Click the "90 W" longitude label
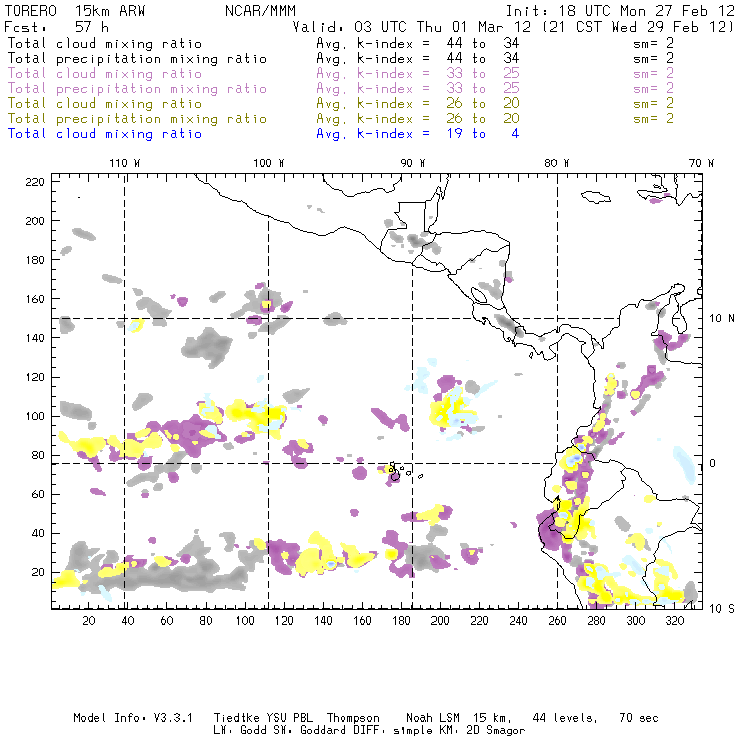The image size is (740, 740). pyautogui.click(x=412, y=163)
